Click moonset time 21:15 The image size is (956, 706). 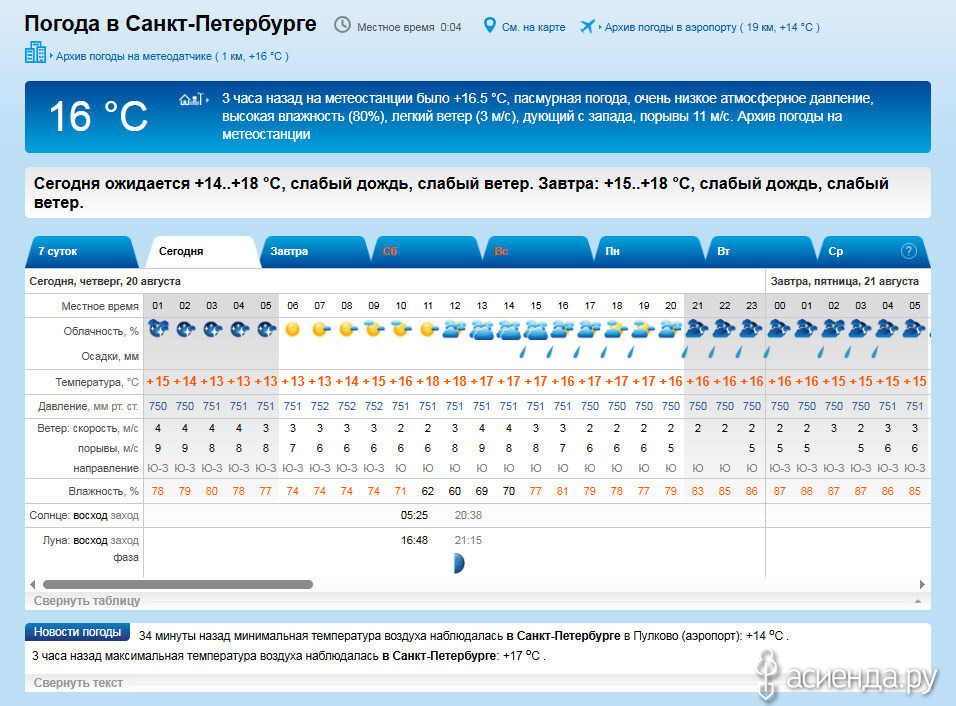468,540
